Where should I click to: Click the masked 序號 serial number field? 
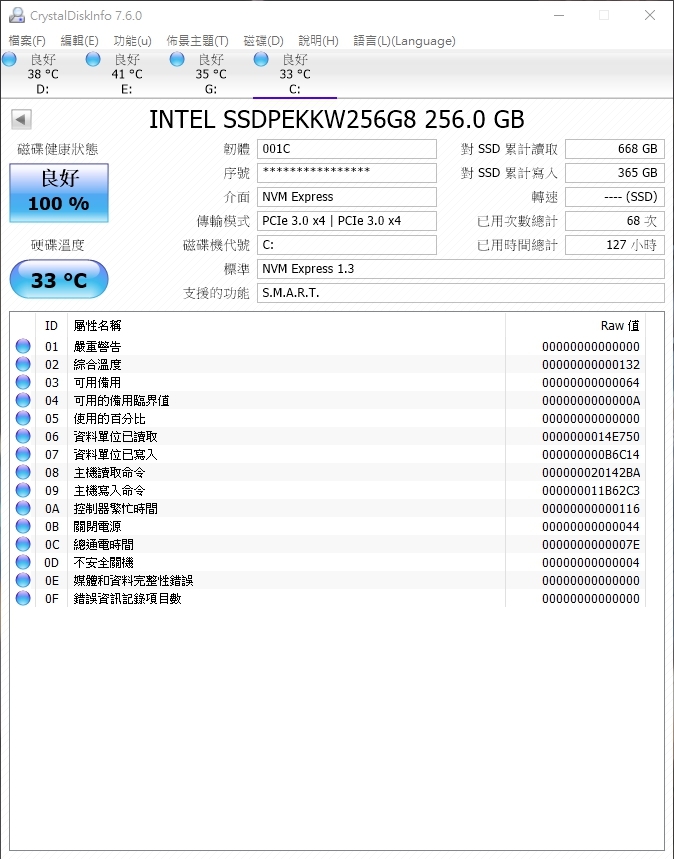[347, 173]
